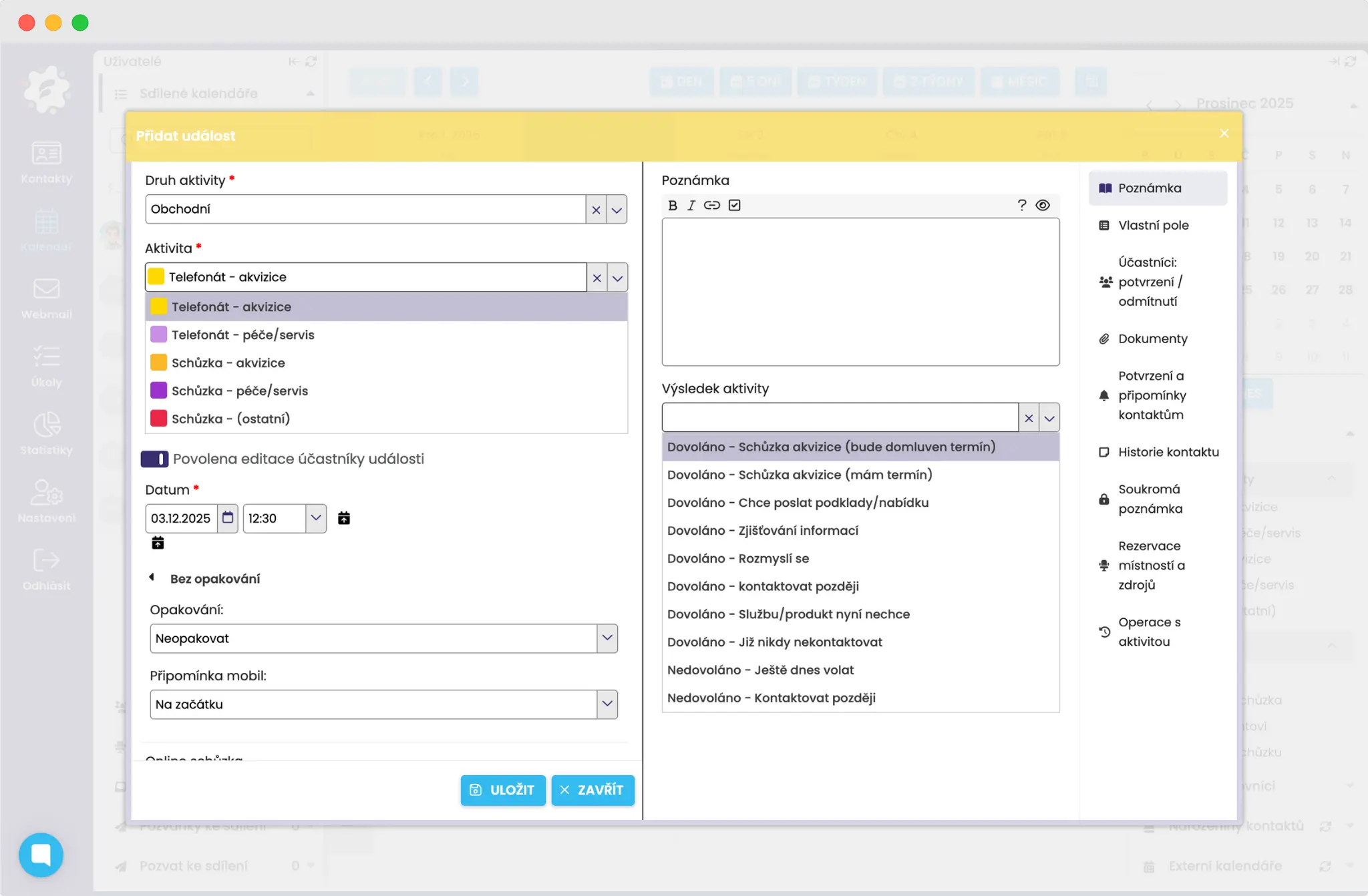
Task: Click inside the Poznámka text area
Action: tap(860, 292)
